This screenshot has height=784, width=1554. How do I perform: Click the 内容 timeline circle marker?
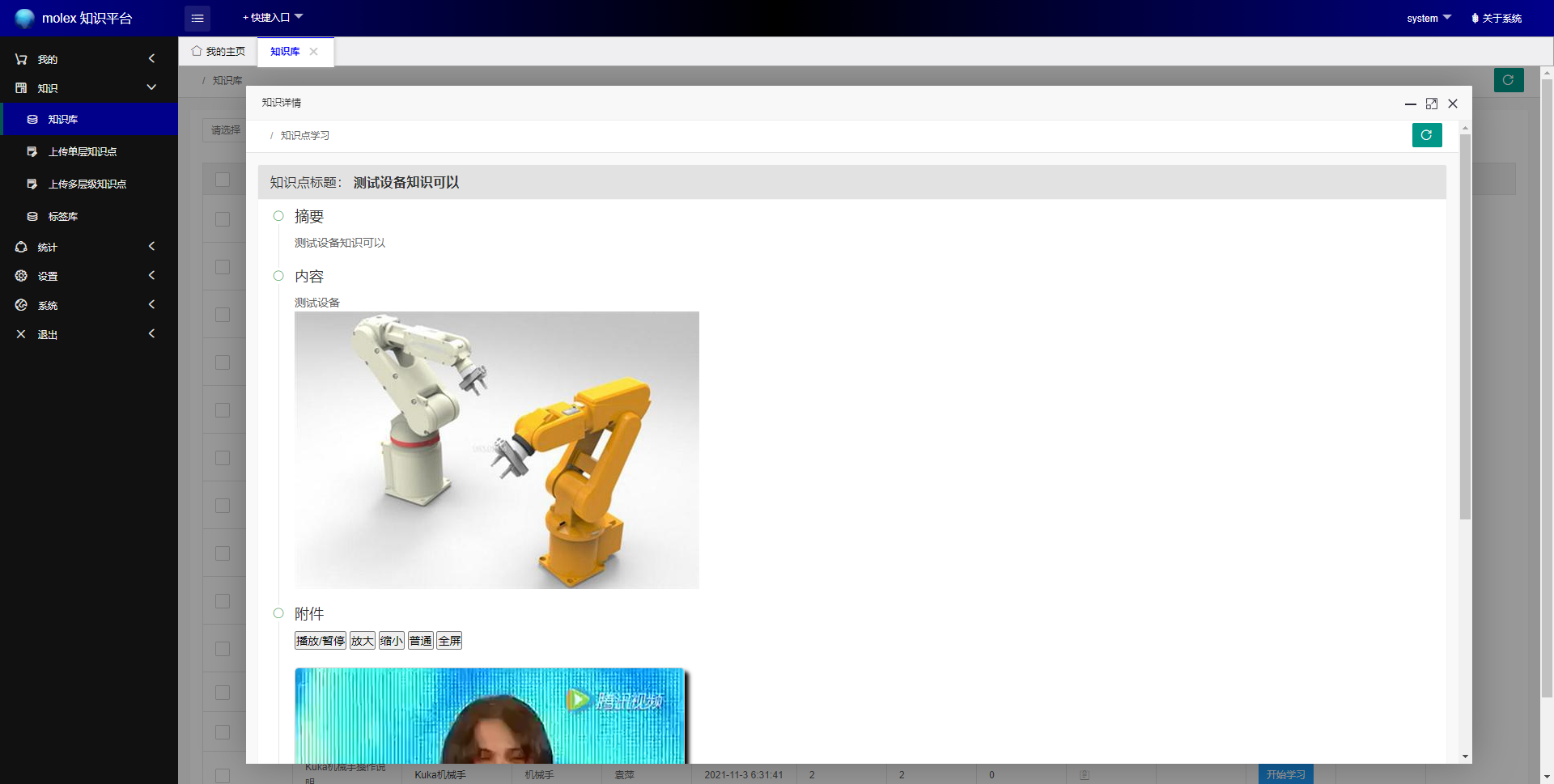[278, 276]
